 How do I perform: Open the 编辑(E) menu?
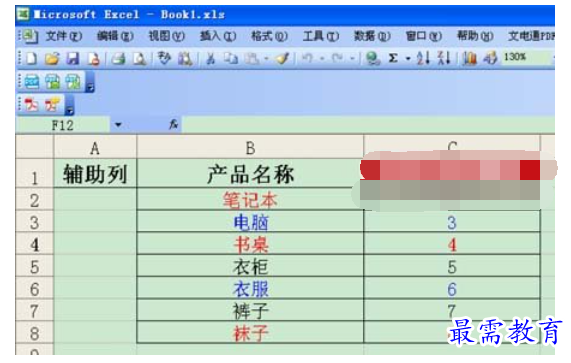click(x=115, y=36)
